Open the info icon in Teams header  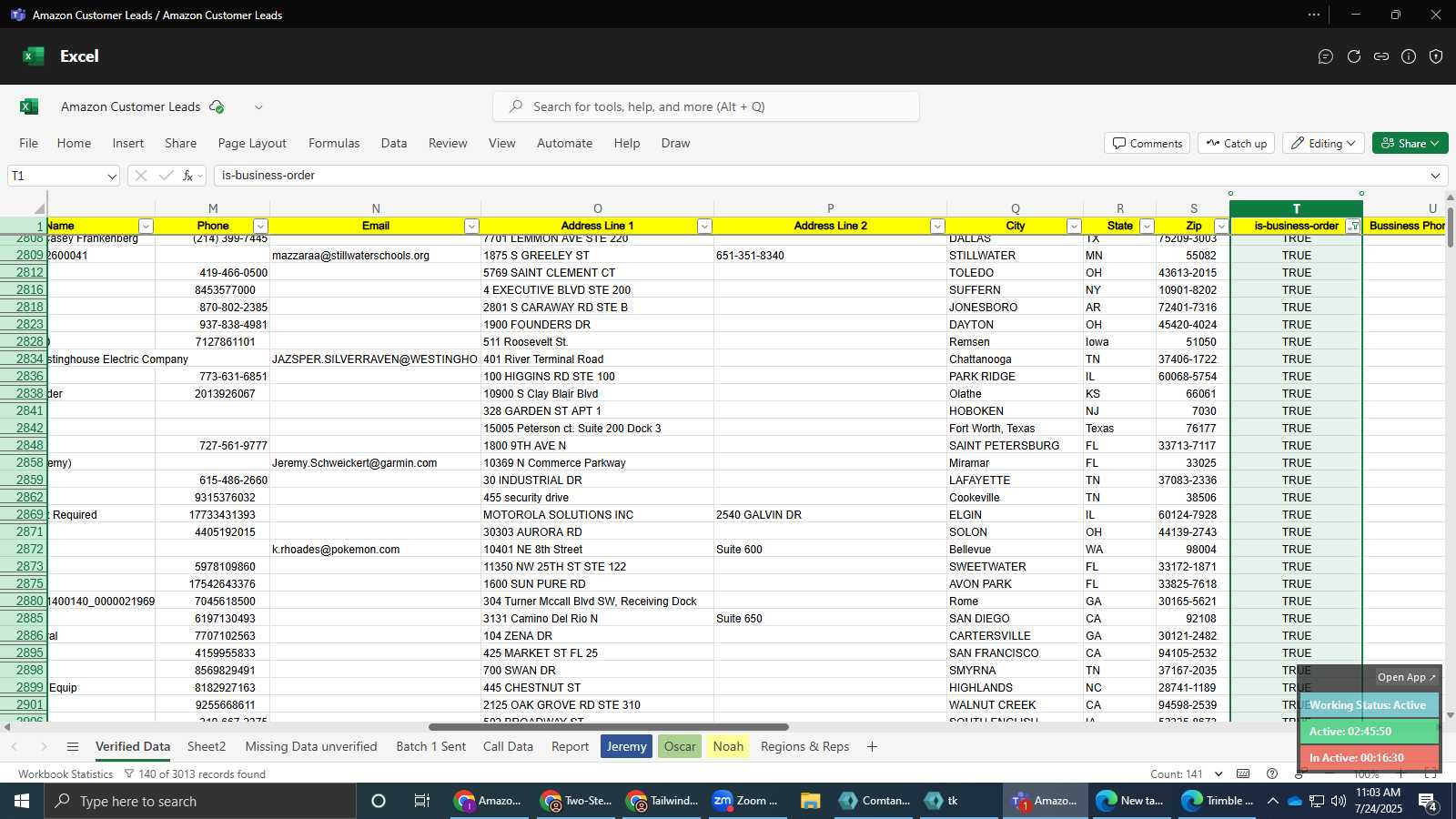1409,56
